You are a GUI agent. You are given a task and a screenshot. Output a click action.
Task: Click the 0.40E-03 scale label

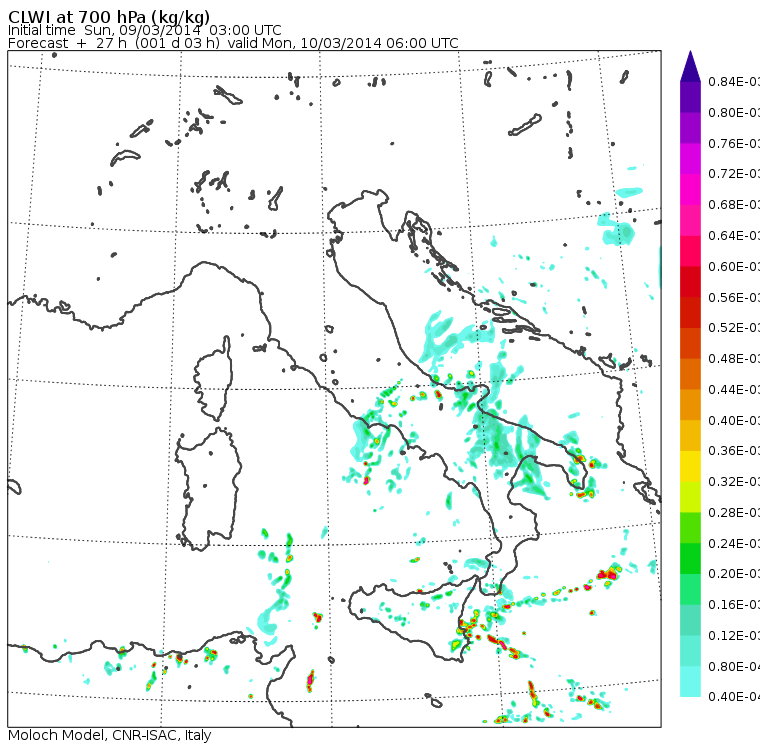(734, 420)
